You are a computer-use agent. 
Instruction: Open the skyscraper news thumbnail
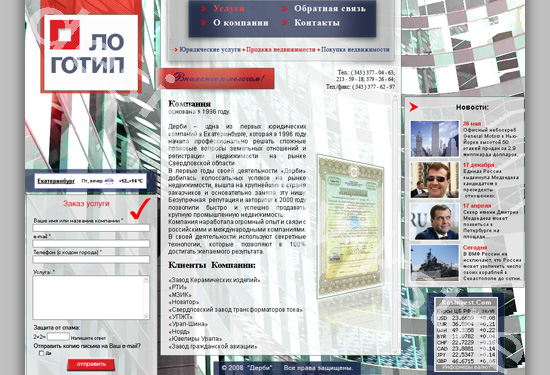(x=435, y=139)
